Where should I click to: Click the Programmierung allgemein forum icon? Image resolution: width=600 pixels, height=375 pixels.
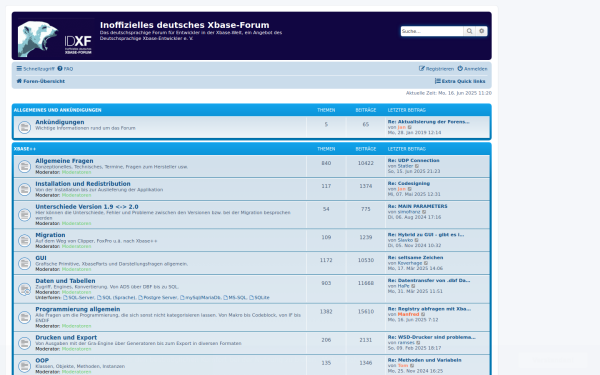(x=24, y=317)
